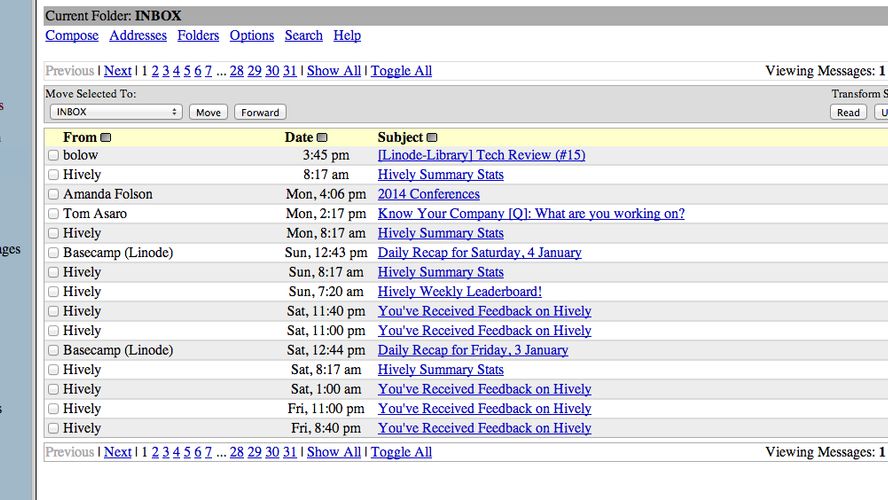Tick the checkbox for bolow's message

click(x=53, y=155)
